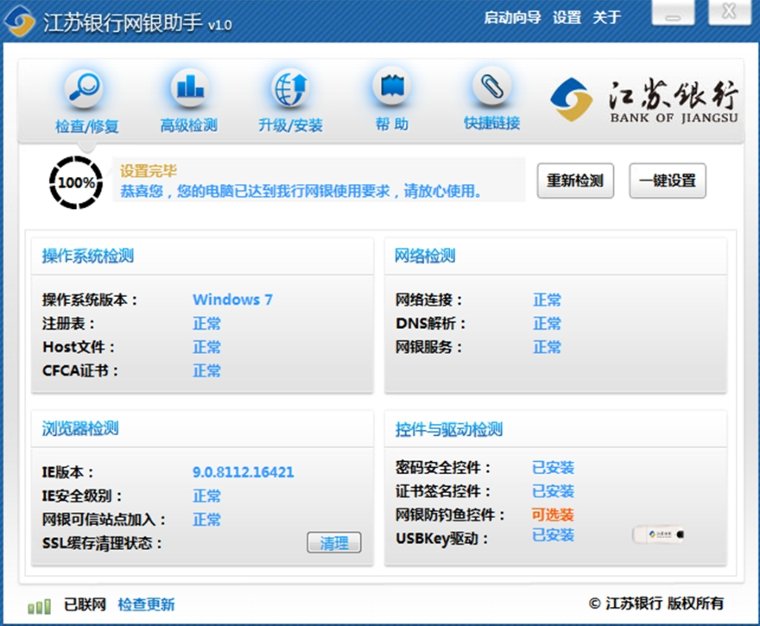The height and width of the screenshot is (626, 760).
Task: Click the Windows 7 version value
Action: pos(233,299)
